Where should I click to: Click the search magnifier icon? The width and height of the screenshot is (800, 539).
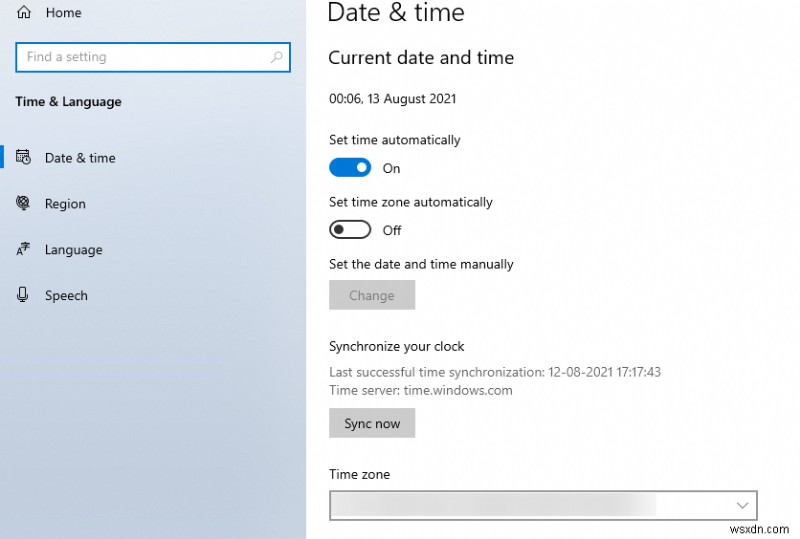pyautogui.click(x=277, y=57)
